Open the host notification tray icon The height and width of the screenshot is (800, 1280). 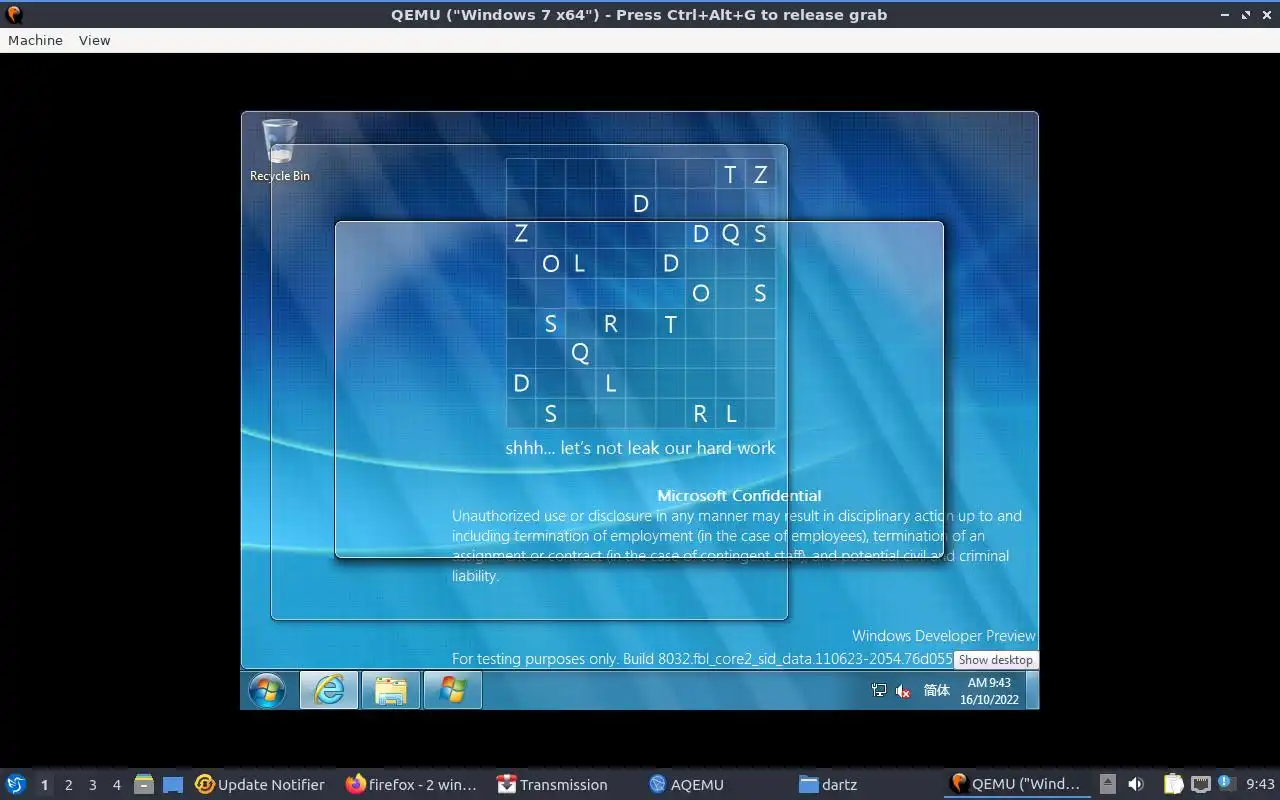coord(1227,784)
